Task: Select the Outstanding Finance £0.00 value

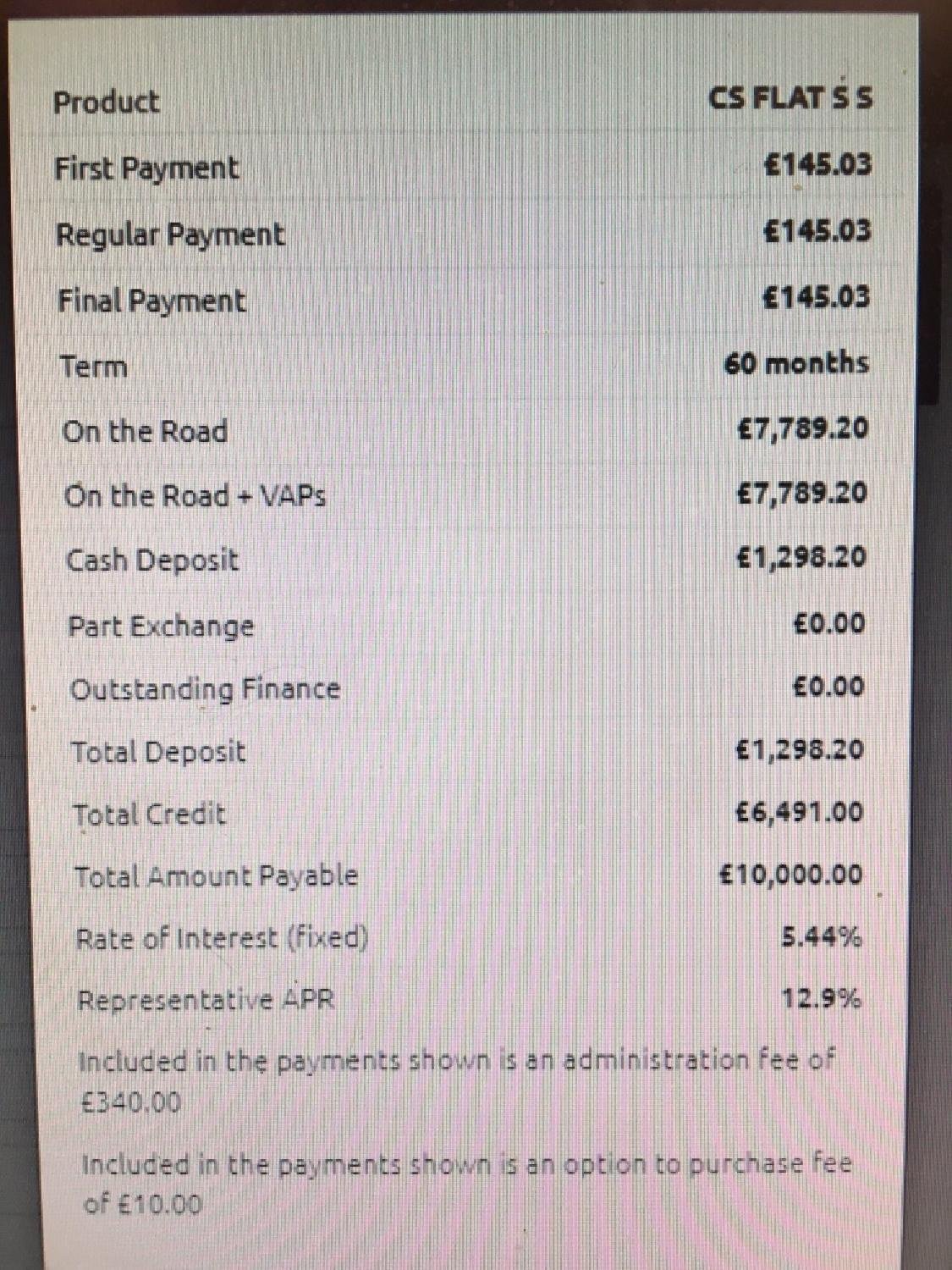Action: 829,686
